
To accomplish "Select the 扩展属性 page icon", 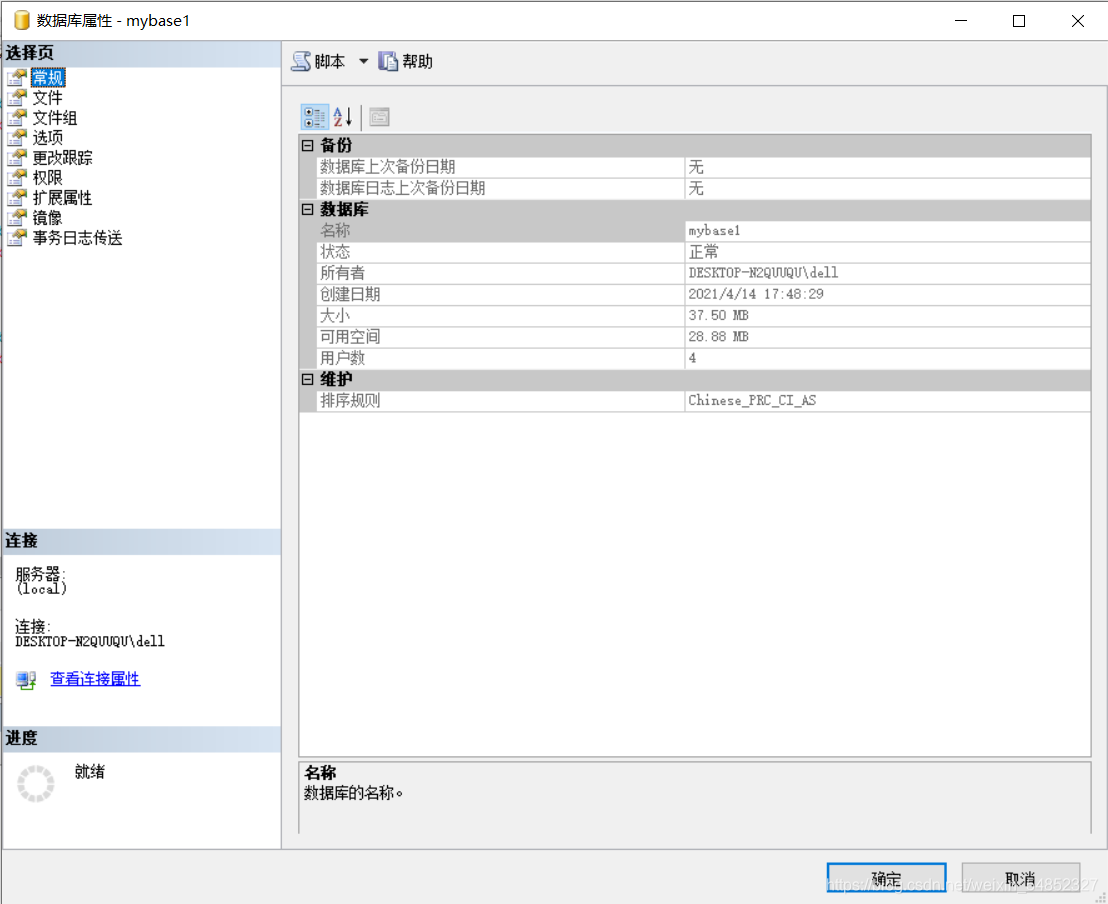I will pos(17,197).
